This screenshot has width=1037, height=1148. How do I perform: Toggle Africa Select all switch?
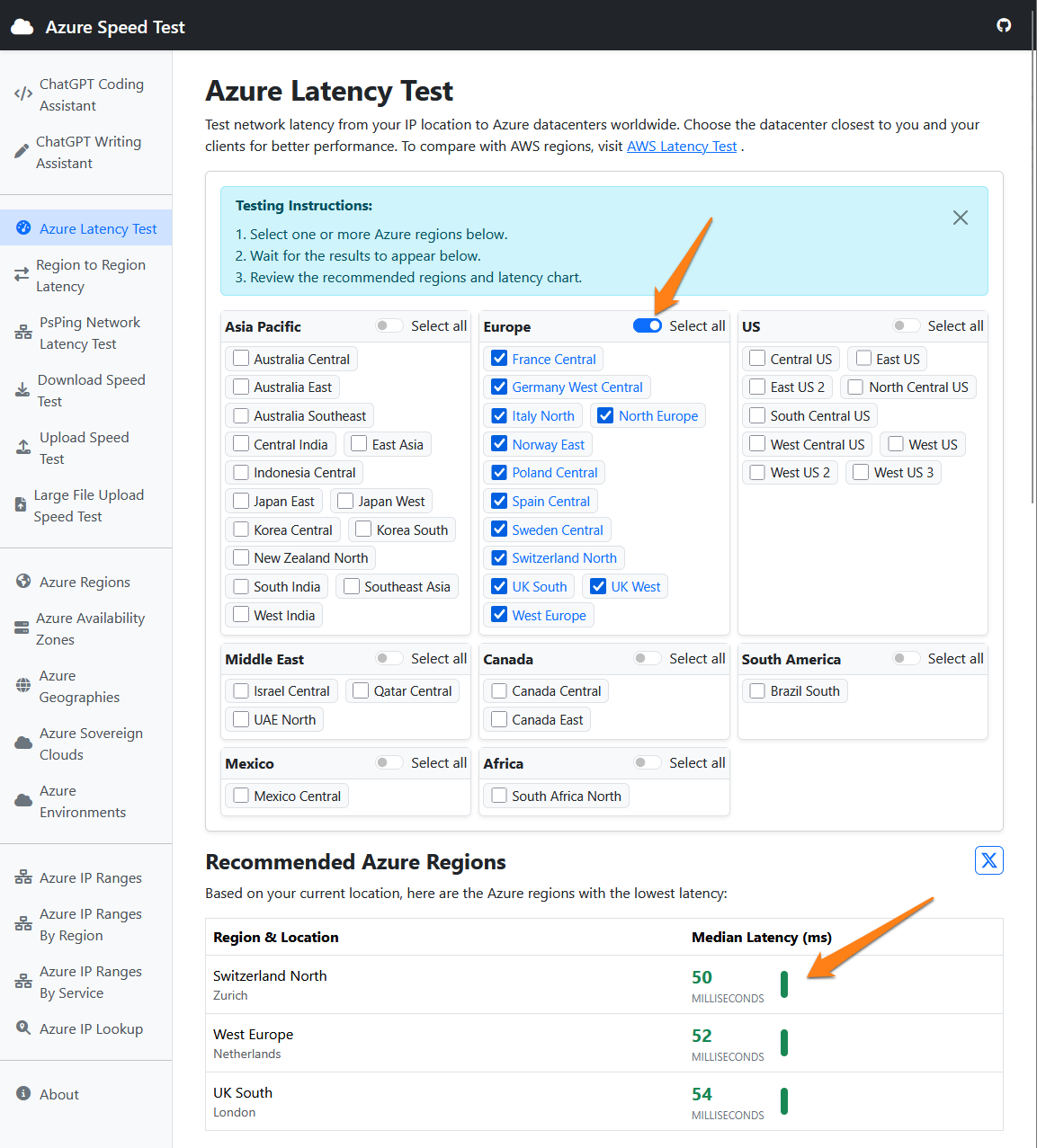pos(648,762)
